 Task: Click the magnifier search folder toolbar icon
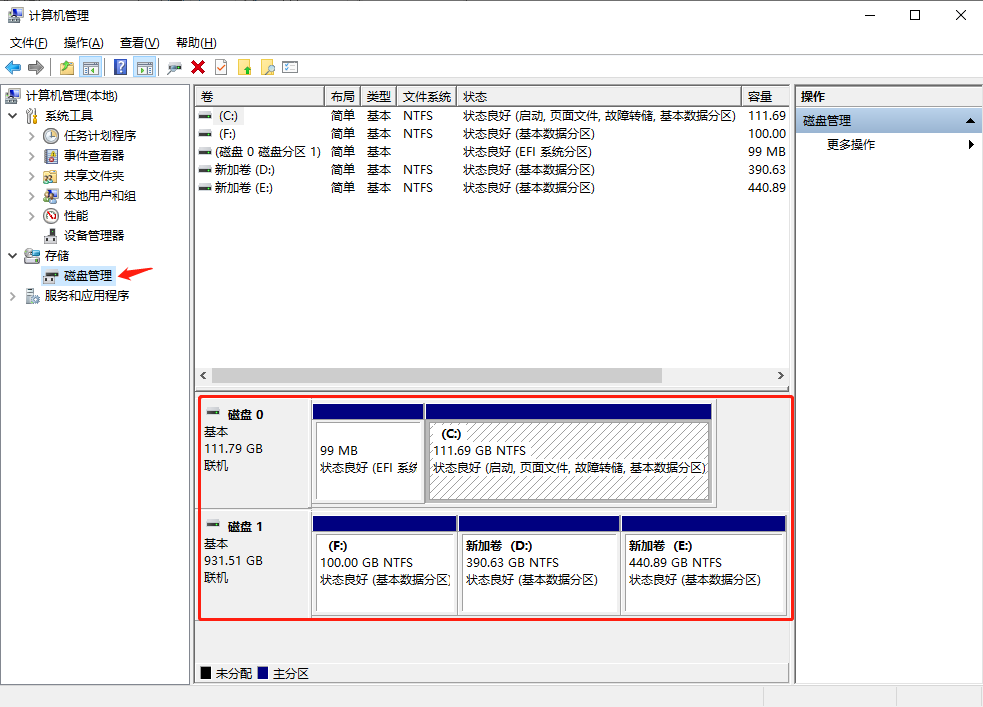point(267,67)
